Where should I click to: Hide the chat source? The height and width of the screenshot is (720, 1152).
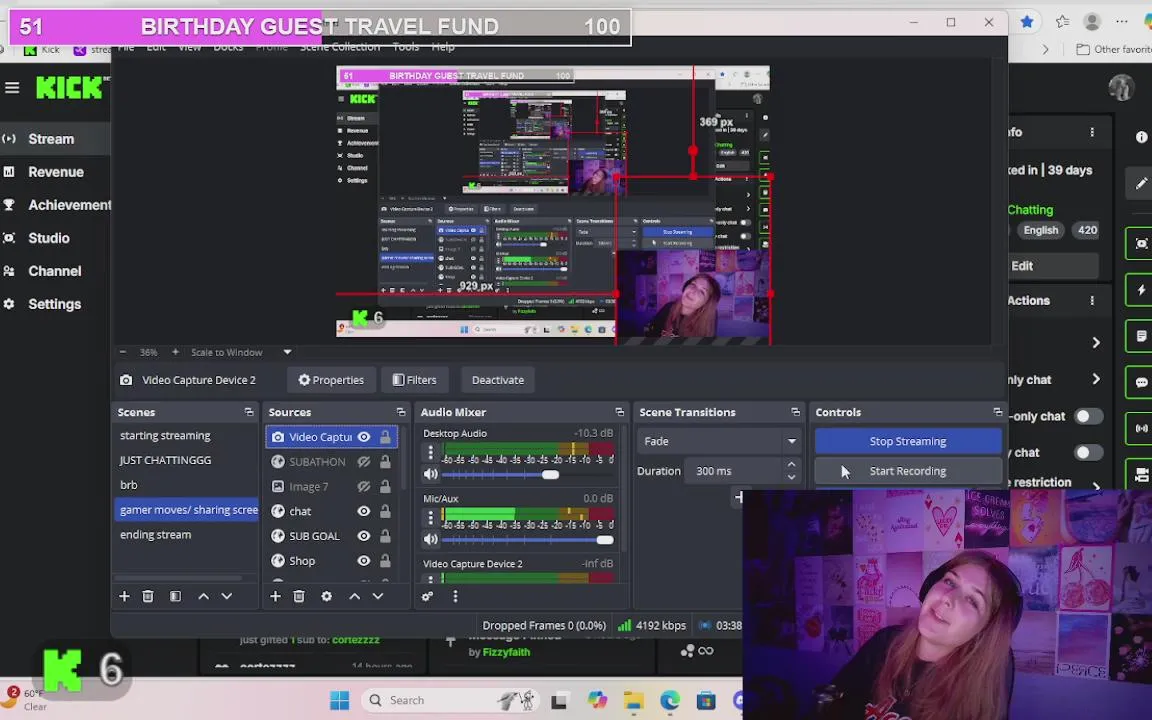click(364, 511)
